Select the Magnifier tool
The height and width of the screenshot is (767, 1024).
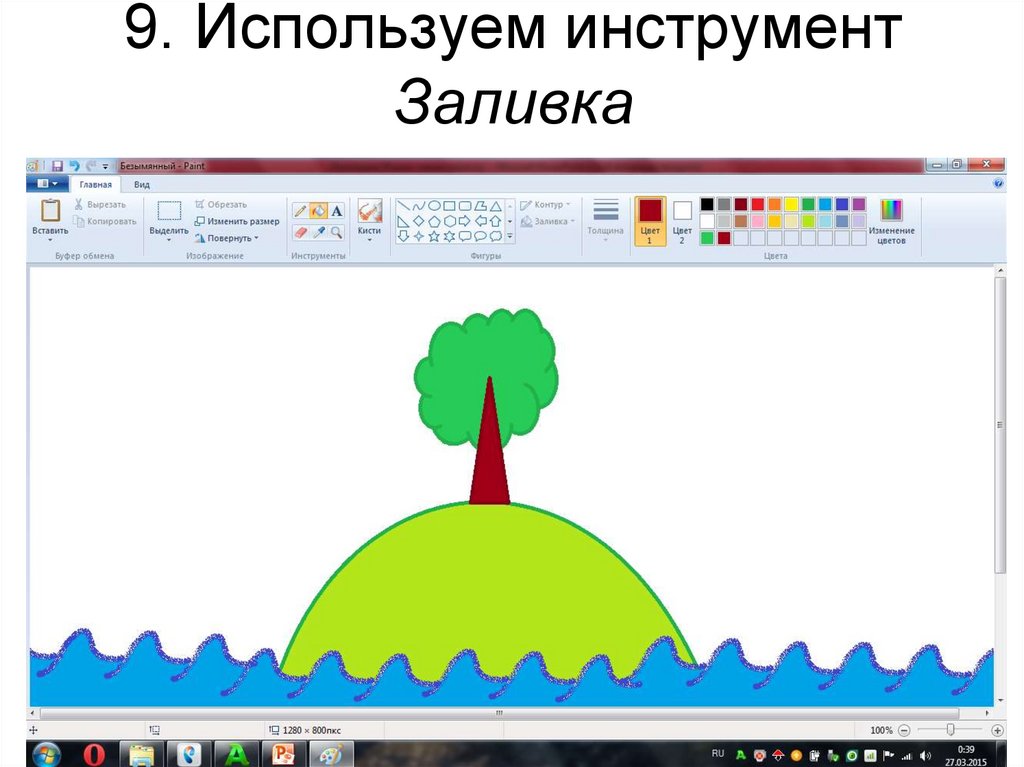336,234
